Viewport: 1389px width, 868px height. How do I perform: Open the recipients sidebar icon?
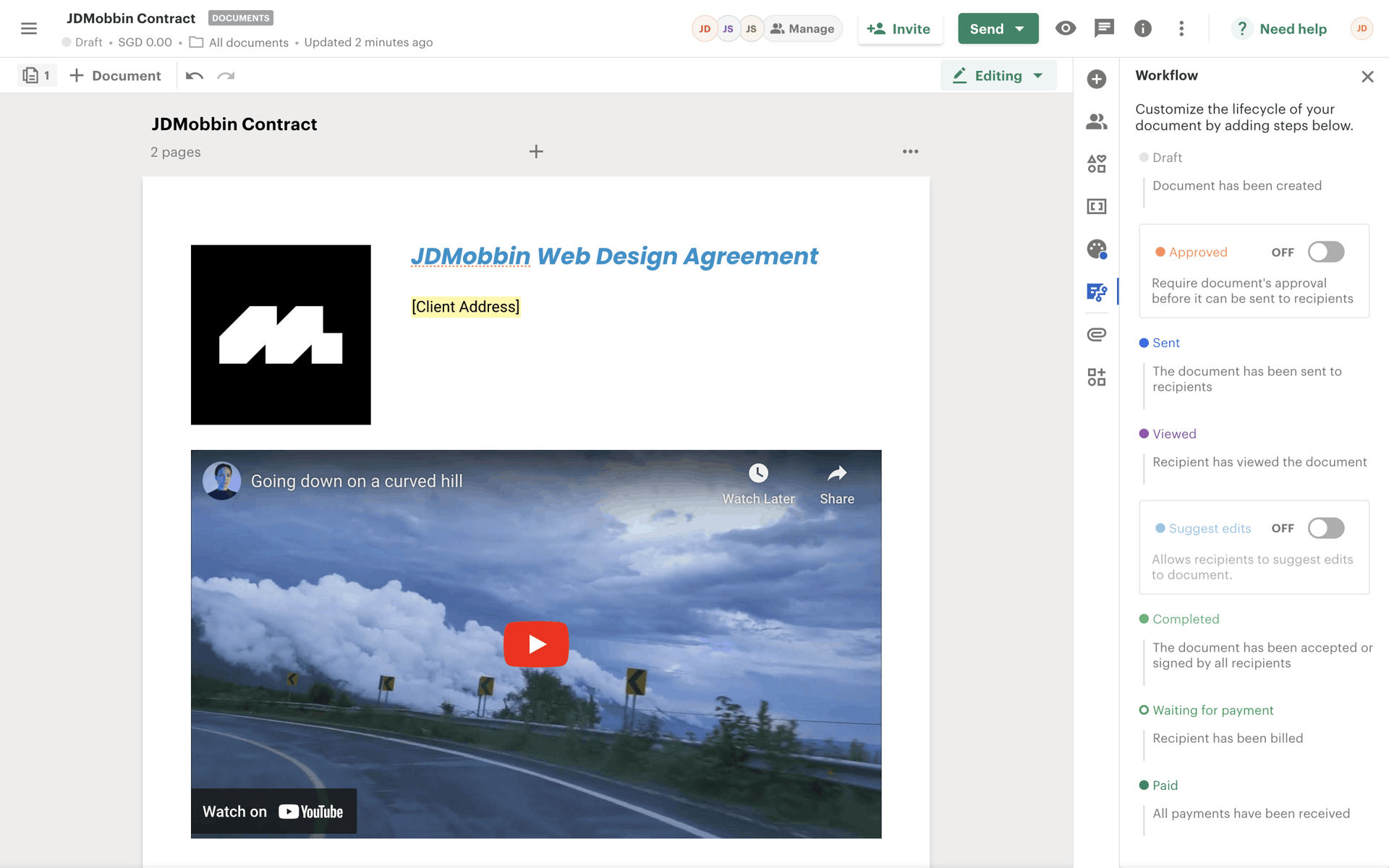pos(1097,122)
